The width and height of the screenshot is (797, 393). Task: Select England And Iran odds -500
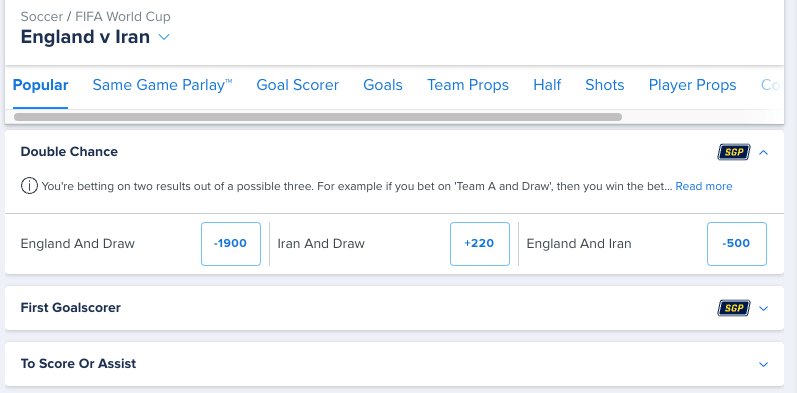(x=737, y=244)
